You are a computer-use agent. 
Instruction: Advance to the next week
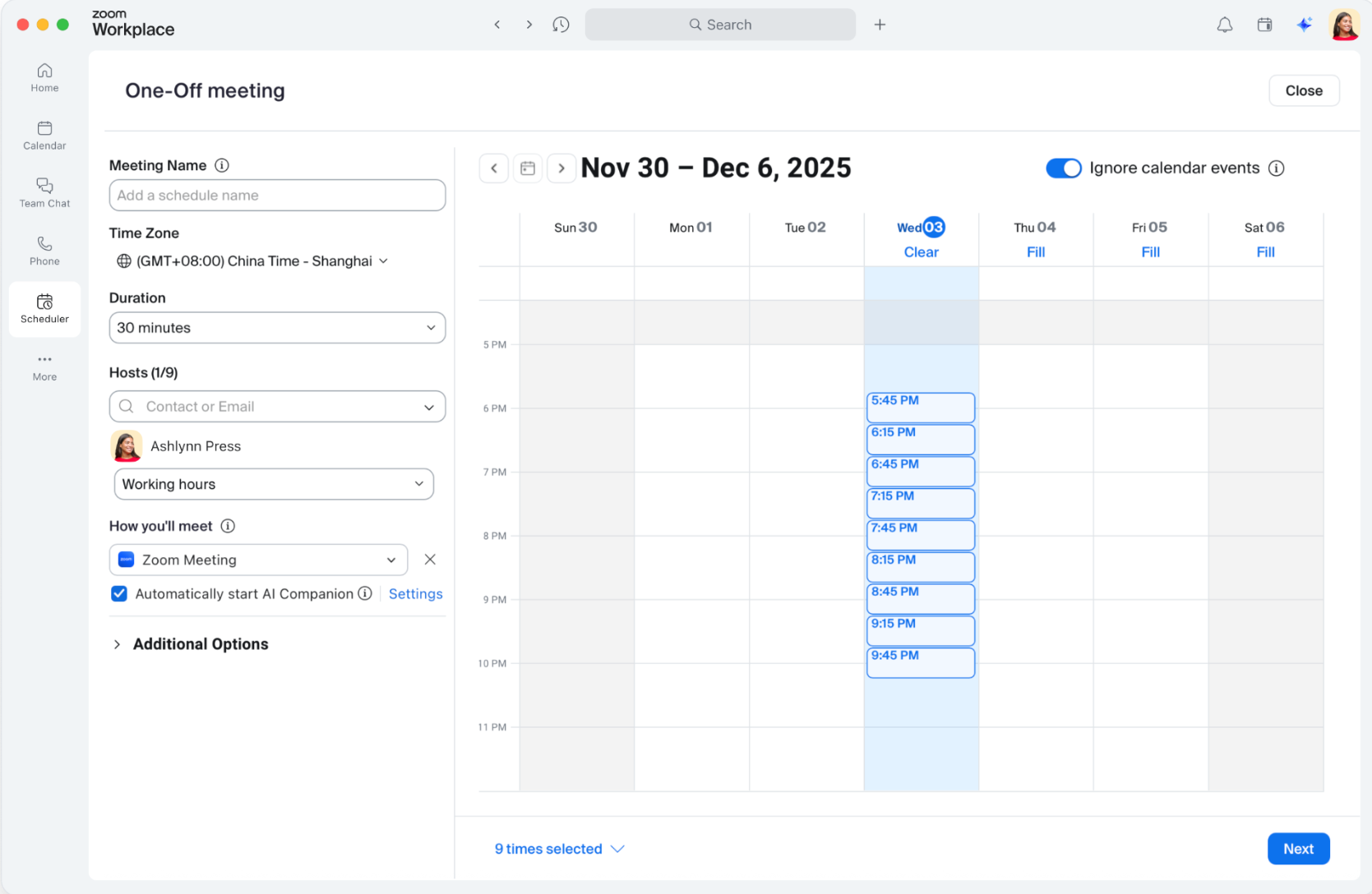[561, 168]
